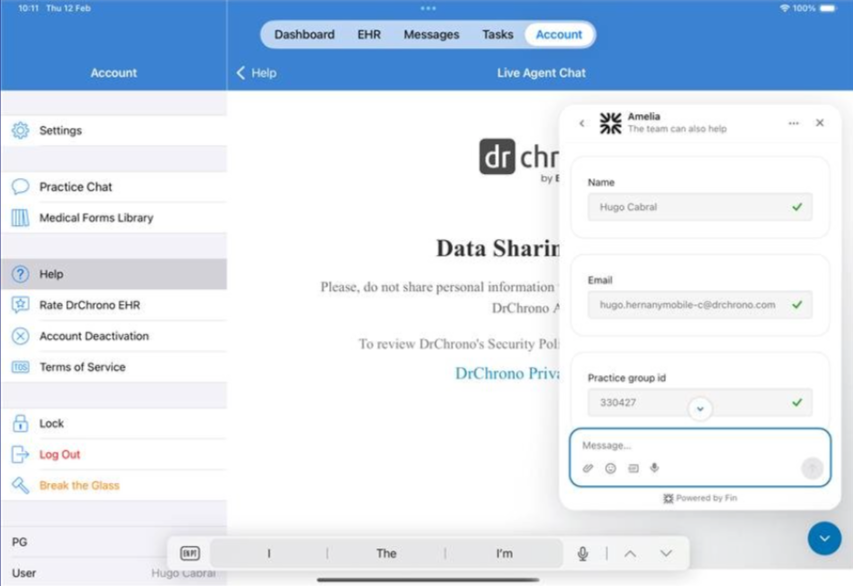Tap the keyboard bar dictation microphone
This screenshot has width=853, height=586.
pos(583,553)
